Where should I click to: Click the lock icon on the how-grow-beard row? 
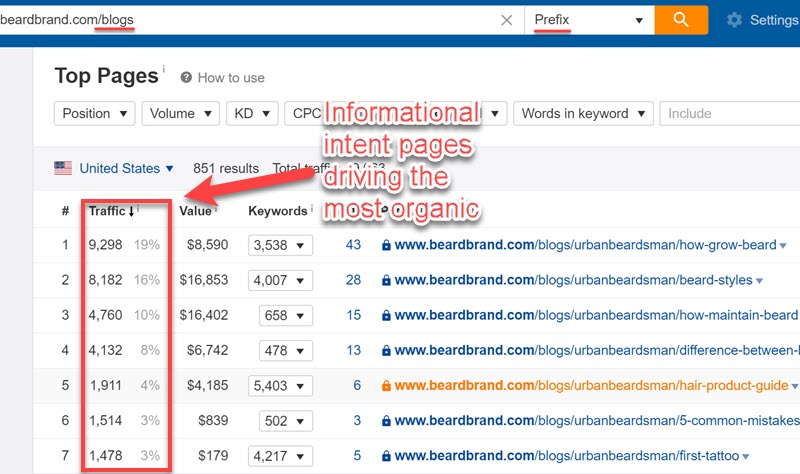(x=386, y=245)
